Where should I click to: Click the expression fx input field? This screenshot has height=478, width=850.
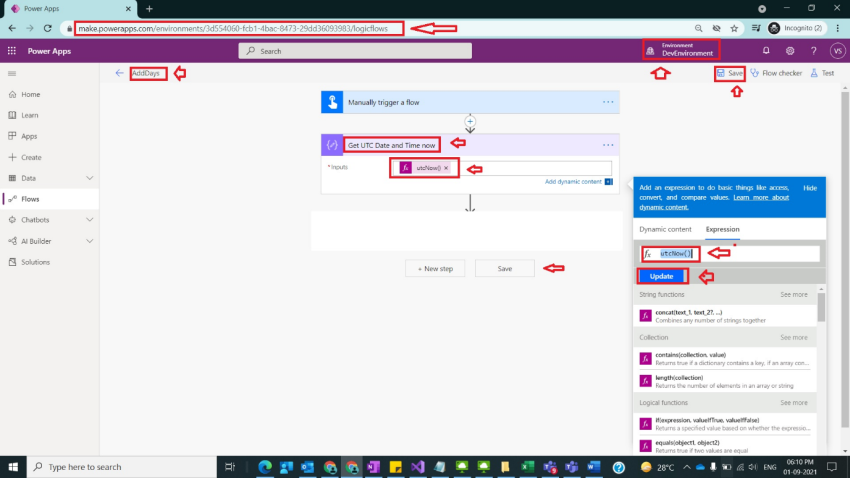click(x=731, y=254)
